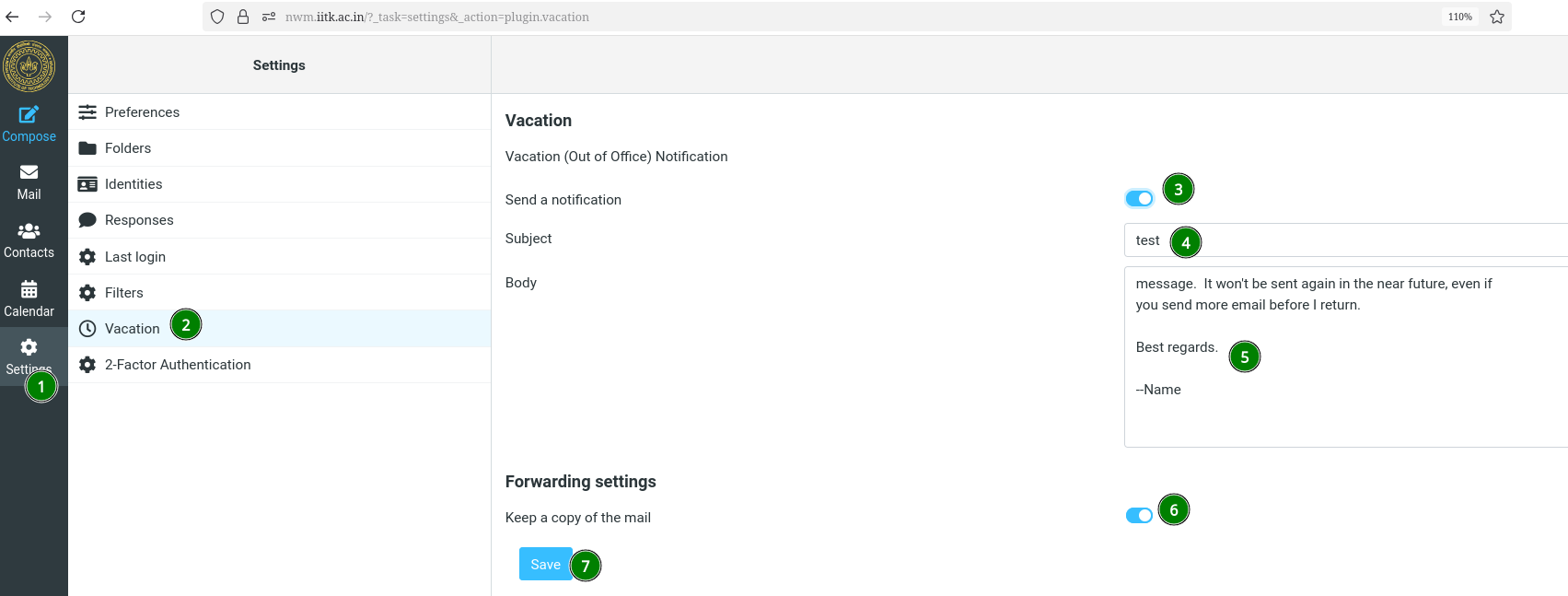The width and height of the screenshot is (1568, 596).
Task: Open Preferences settings section
Action: pos(142,112)
